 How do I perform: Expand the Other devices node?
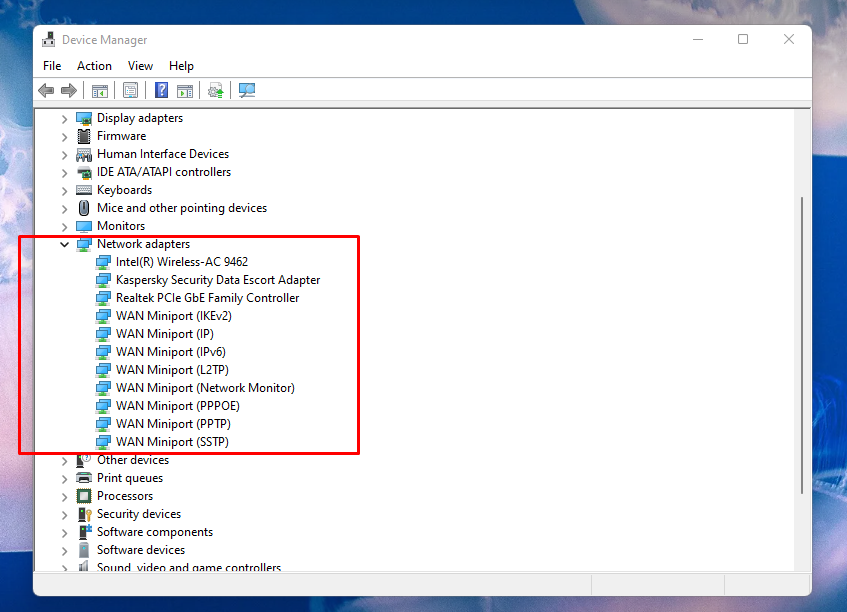(64, 461)
